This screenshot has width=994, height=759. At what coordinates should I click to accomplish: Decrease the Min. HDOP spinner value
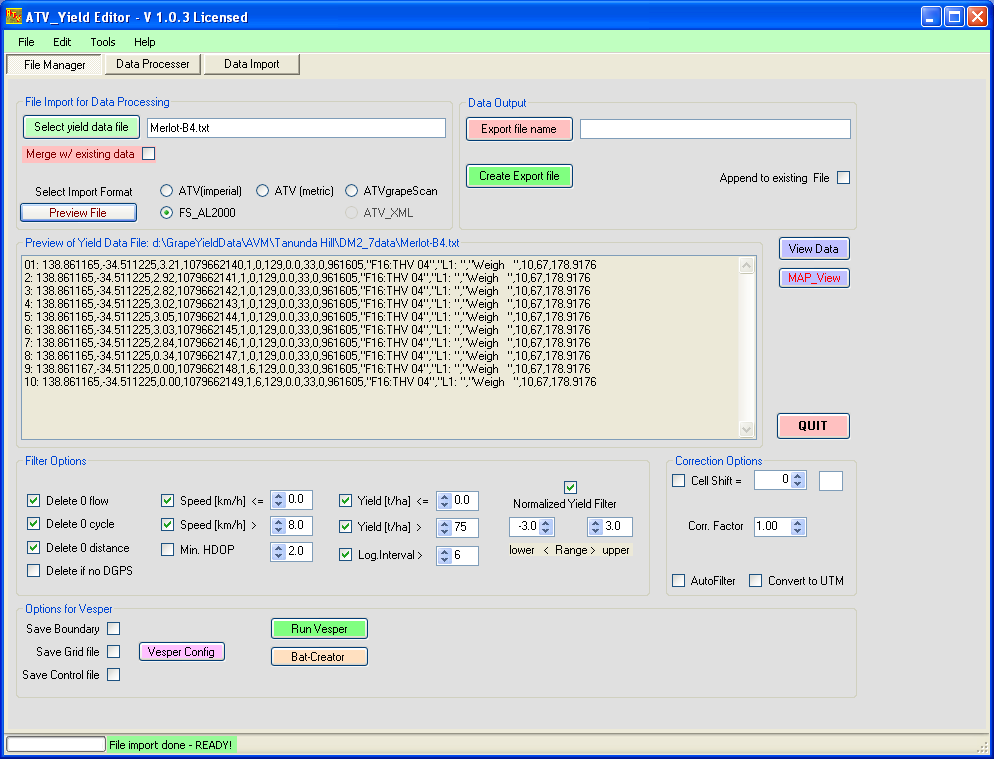(277, 556)
